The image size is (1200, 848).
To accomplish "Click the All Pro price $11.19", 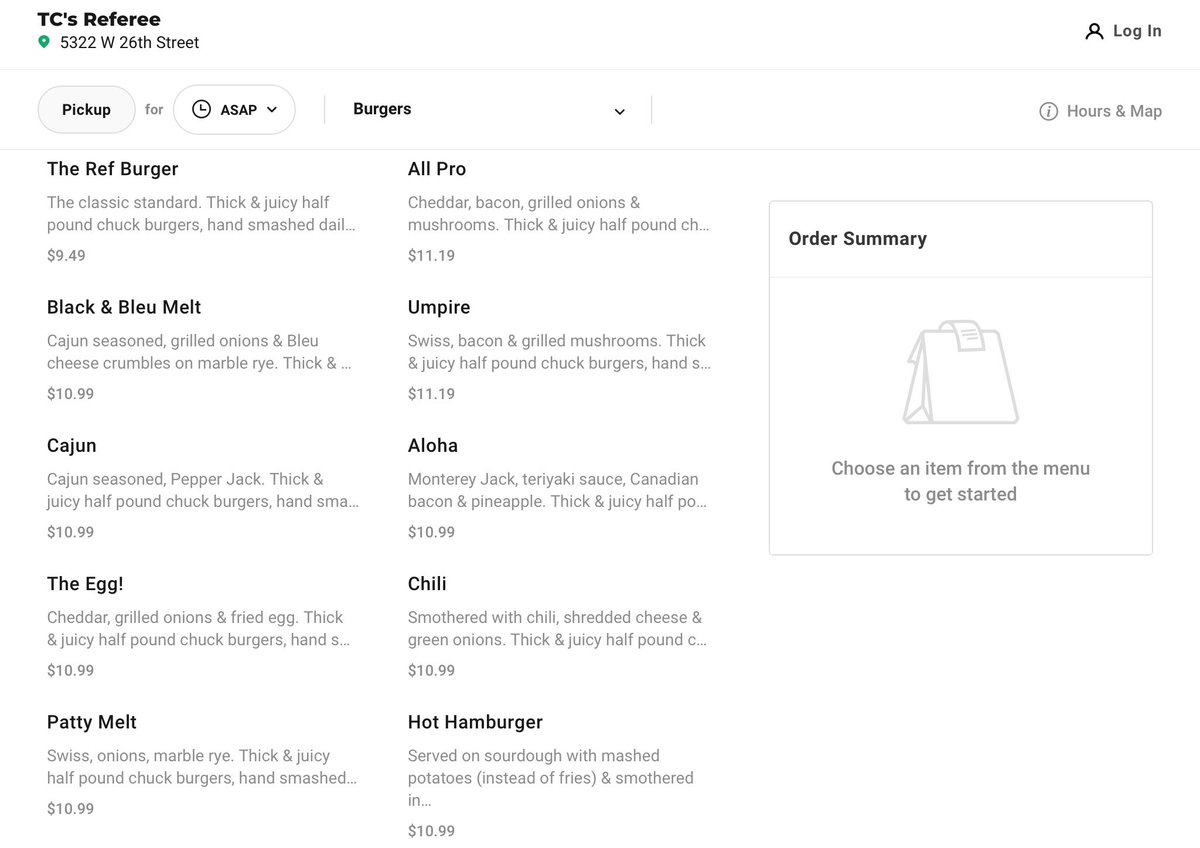I will [431, 256].
